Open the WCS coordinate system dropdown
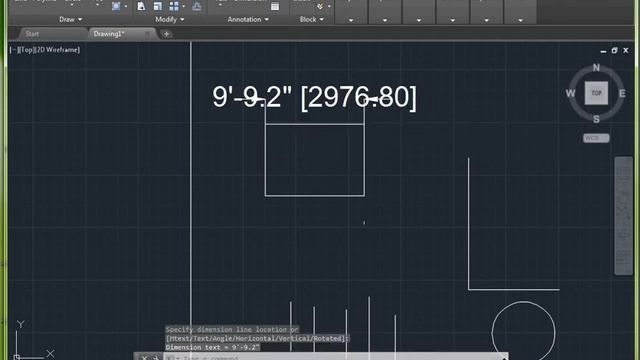 click(596, 138)
